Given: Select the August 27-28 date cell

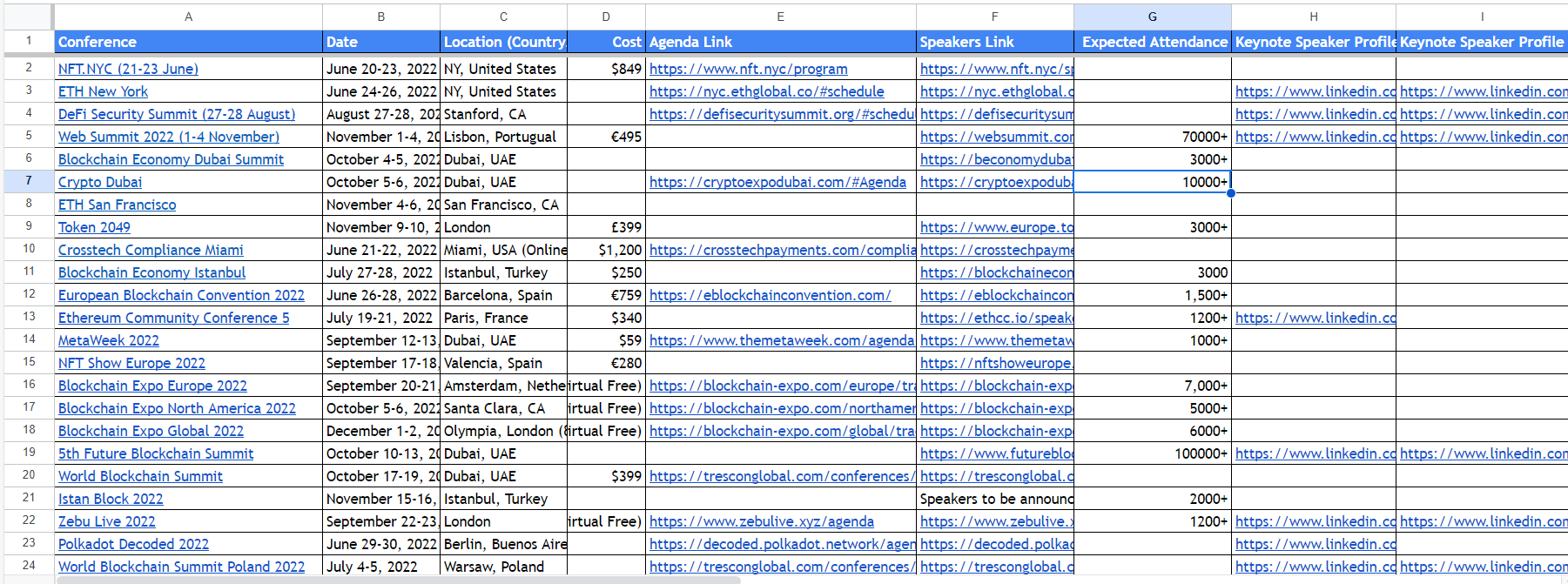Looking at the screenshot, I should click(x=381, y=114).
